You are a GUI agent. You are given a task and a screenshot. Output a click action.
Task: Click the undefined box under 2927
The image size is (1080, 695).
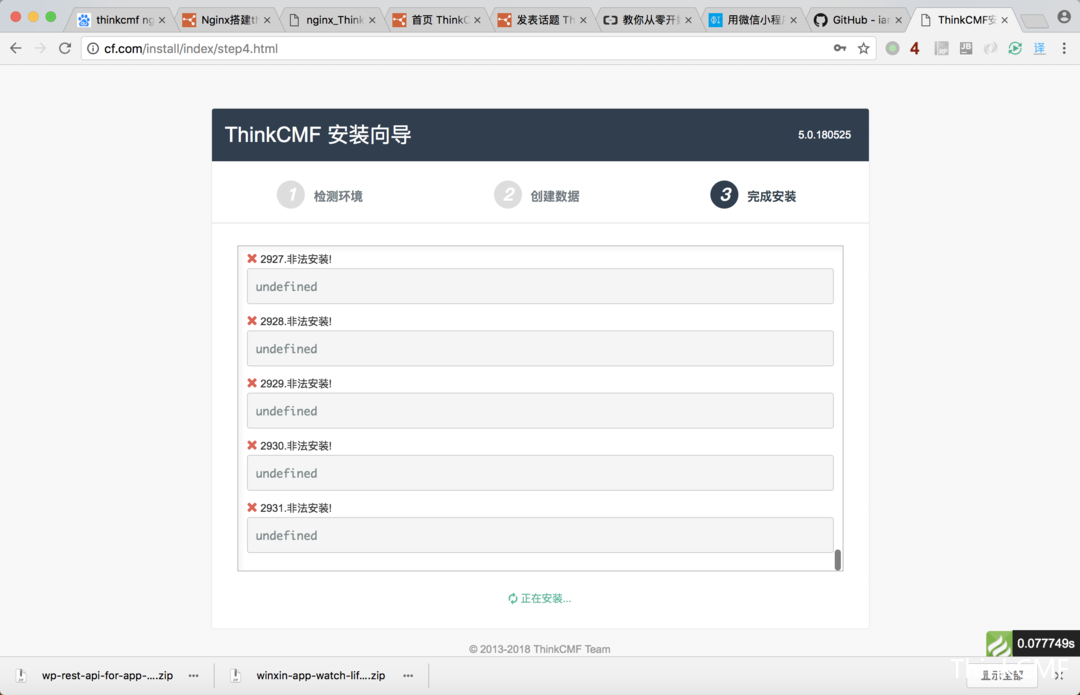point(540,287)
